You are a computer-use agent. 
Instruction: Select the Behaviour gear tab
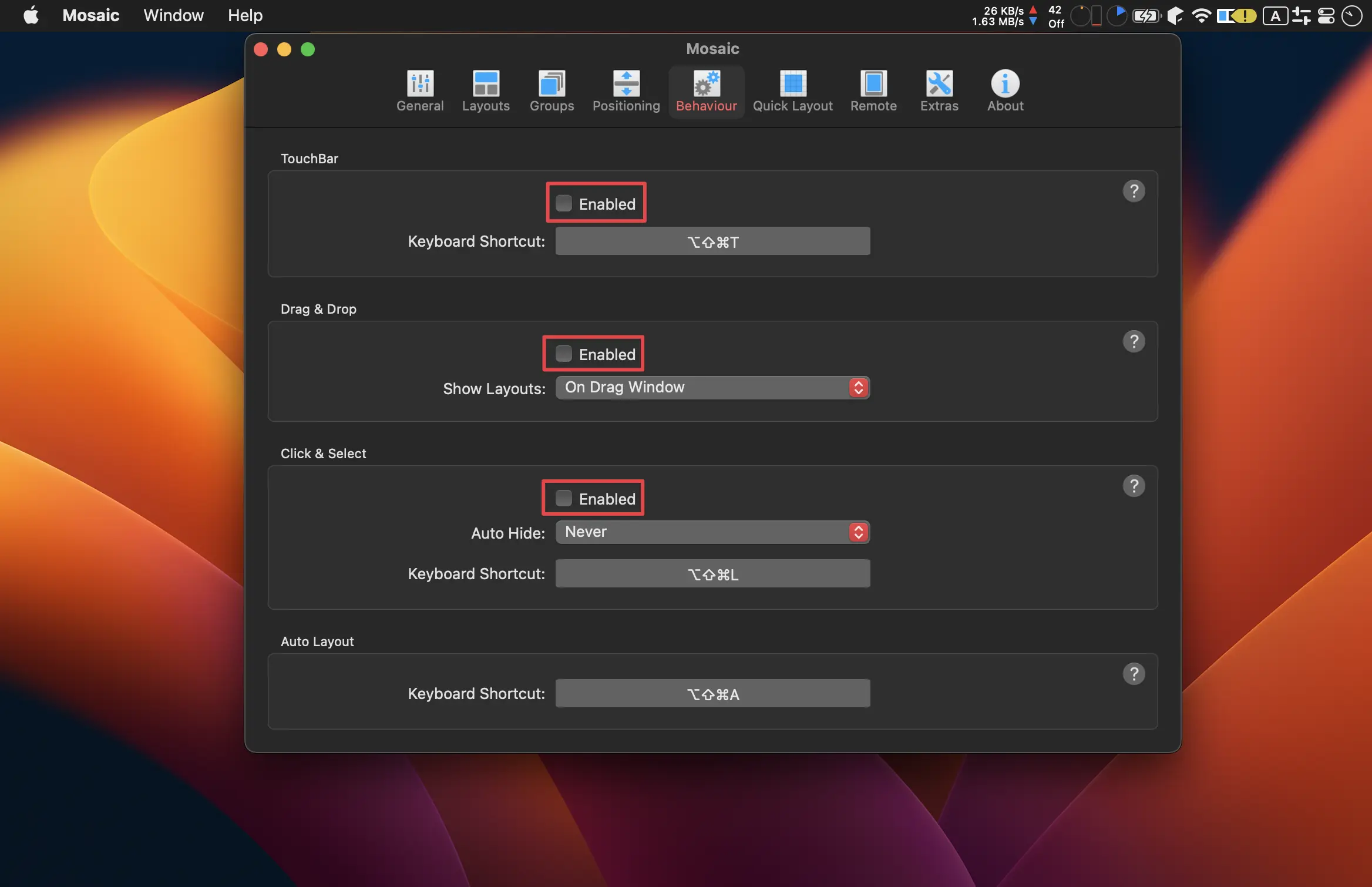click(x=707, y=92)
